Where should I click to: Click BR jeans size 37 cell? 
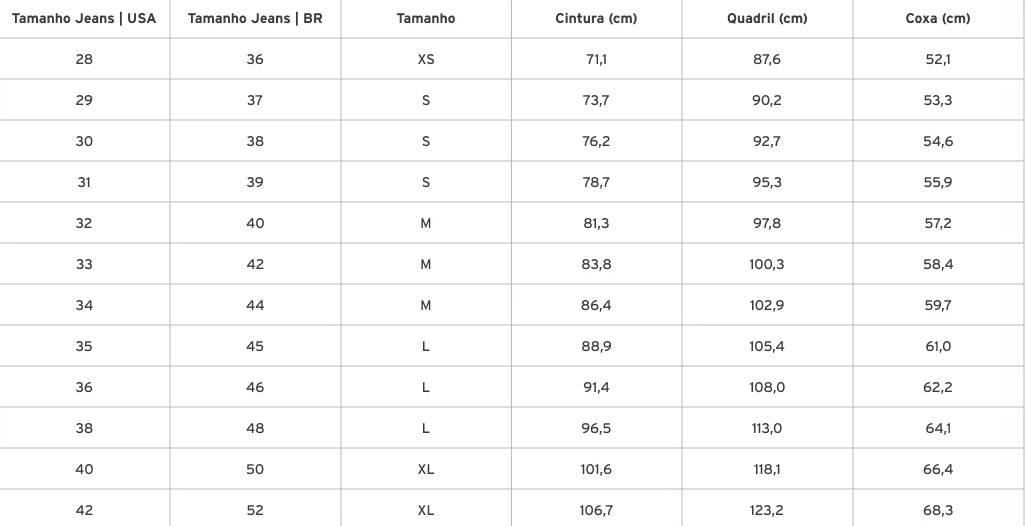pos(255,100)
